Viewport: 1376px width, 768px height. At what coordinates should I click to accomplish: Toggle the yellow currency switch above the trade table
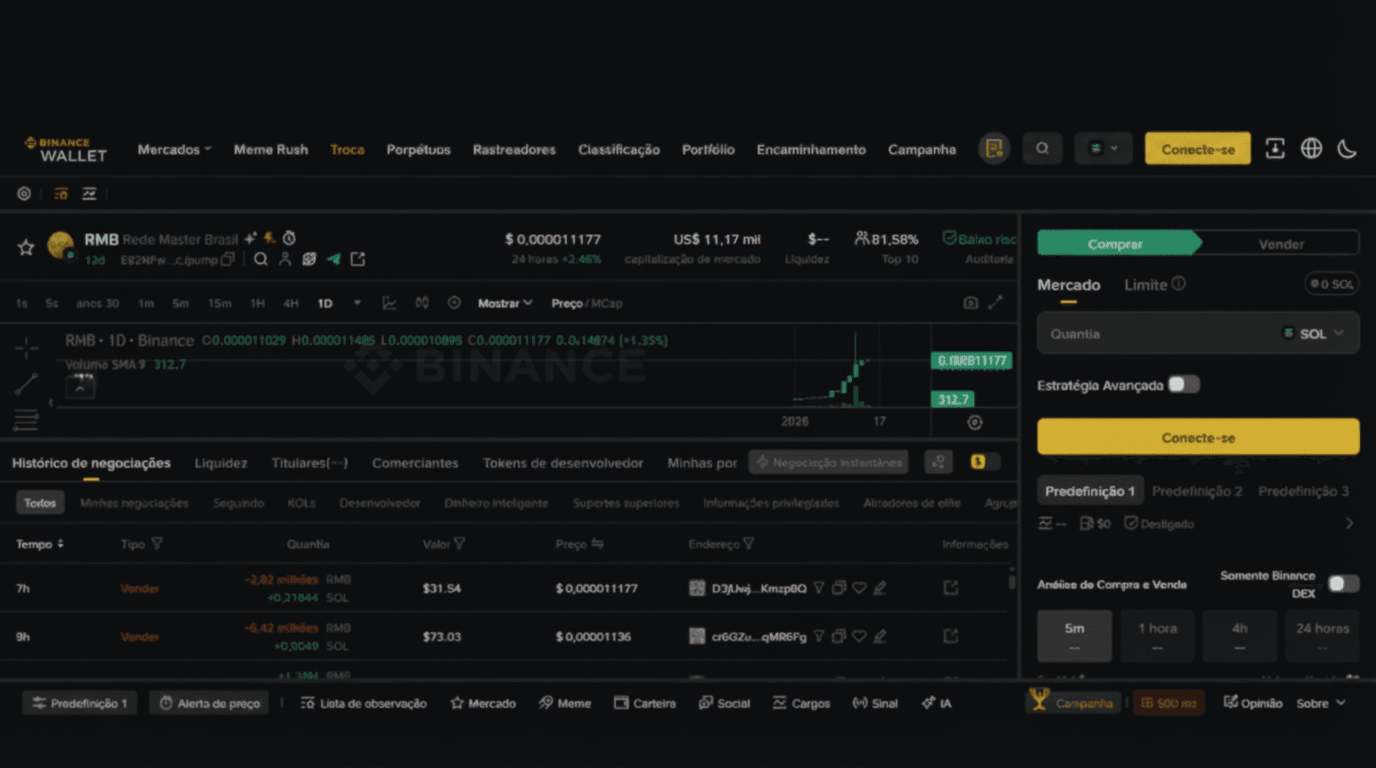click(x=984, y=462)
